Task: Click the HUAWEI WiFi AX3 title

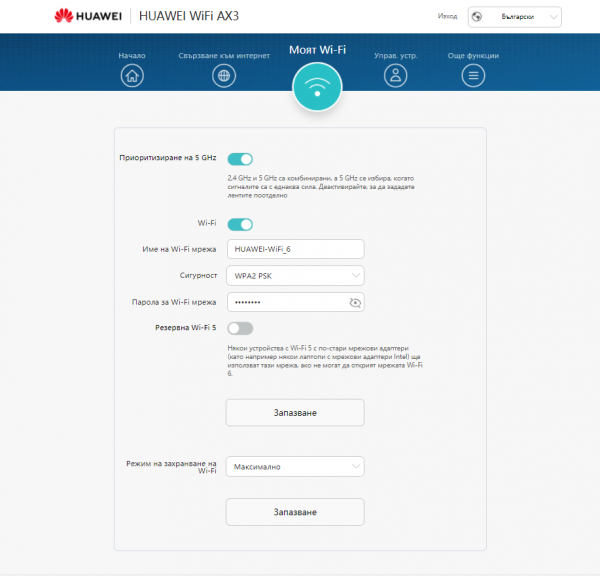Action: coord(189,16)
